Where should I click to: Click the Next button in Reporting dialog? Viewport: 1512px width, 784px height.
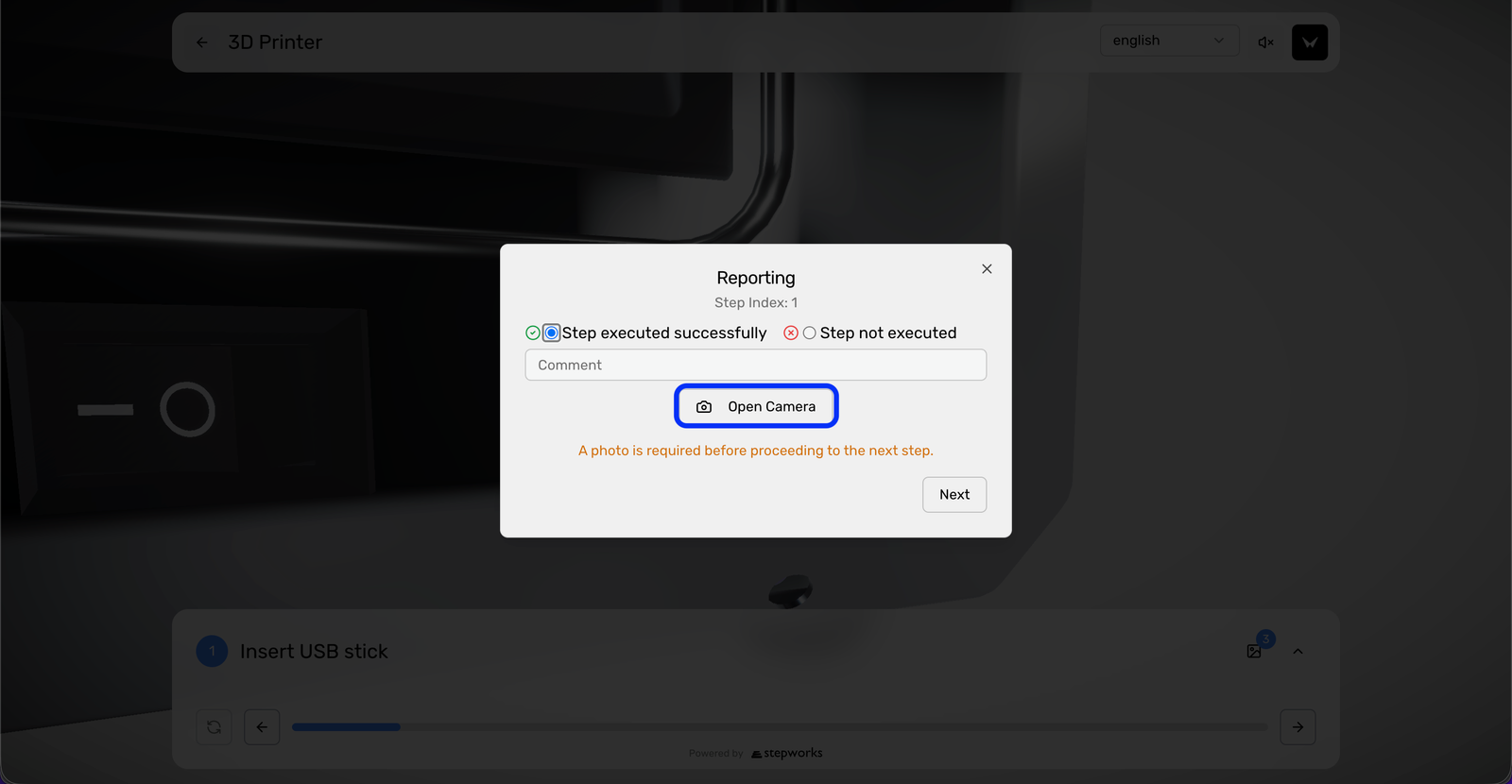tap(954, 495)
